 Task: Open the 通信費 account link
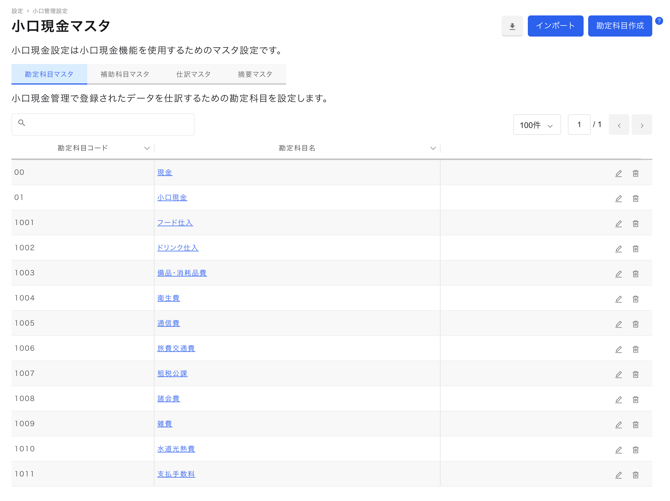pos(168,324)
